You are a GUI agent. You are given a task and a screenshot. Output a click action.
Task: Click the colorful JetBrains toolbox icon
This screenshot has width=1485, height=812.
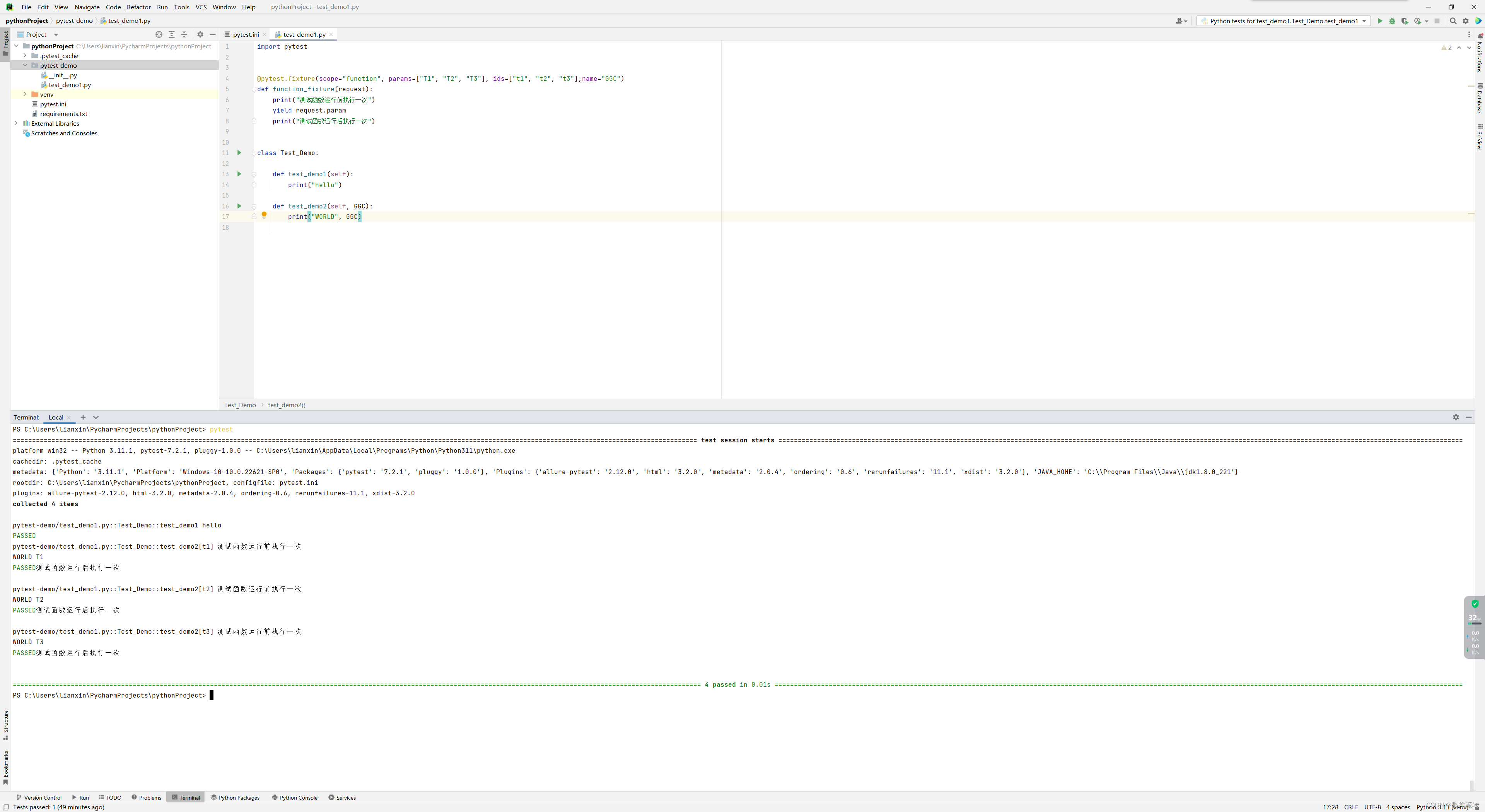(1478, 21)
